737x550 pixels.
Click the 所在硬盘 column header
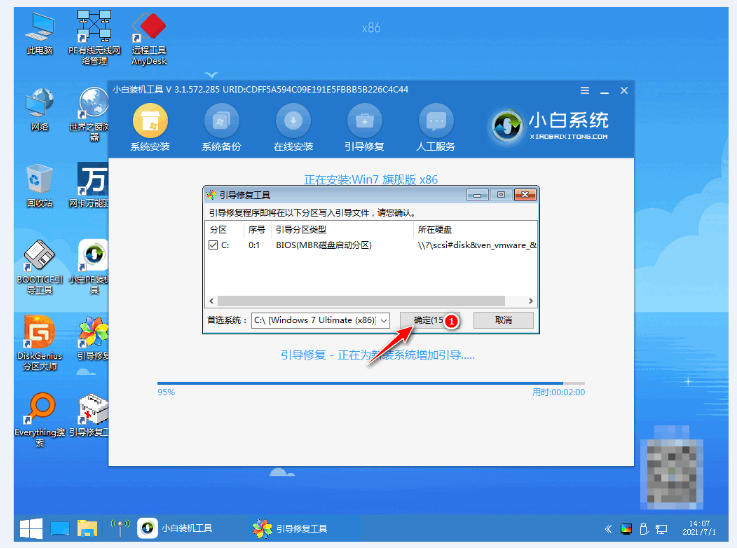[x=435, y=229]
